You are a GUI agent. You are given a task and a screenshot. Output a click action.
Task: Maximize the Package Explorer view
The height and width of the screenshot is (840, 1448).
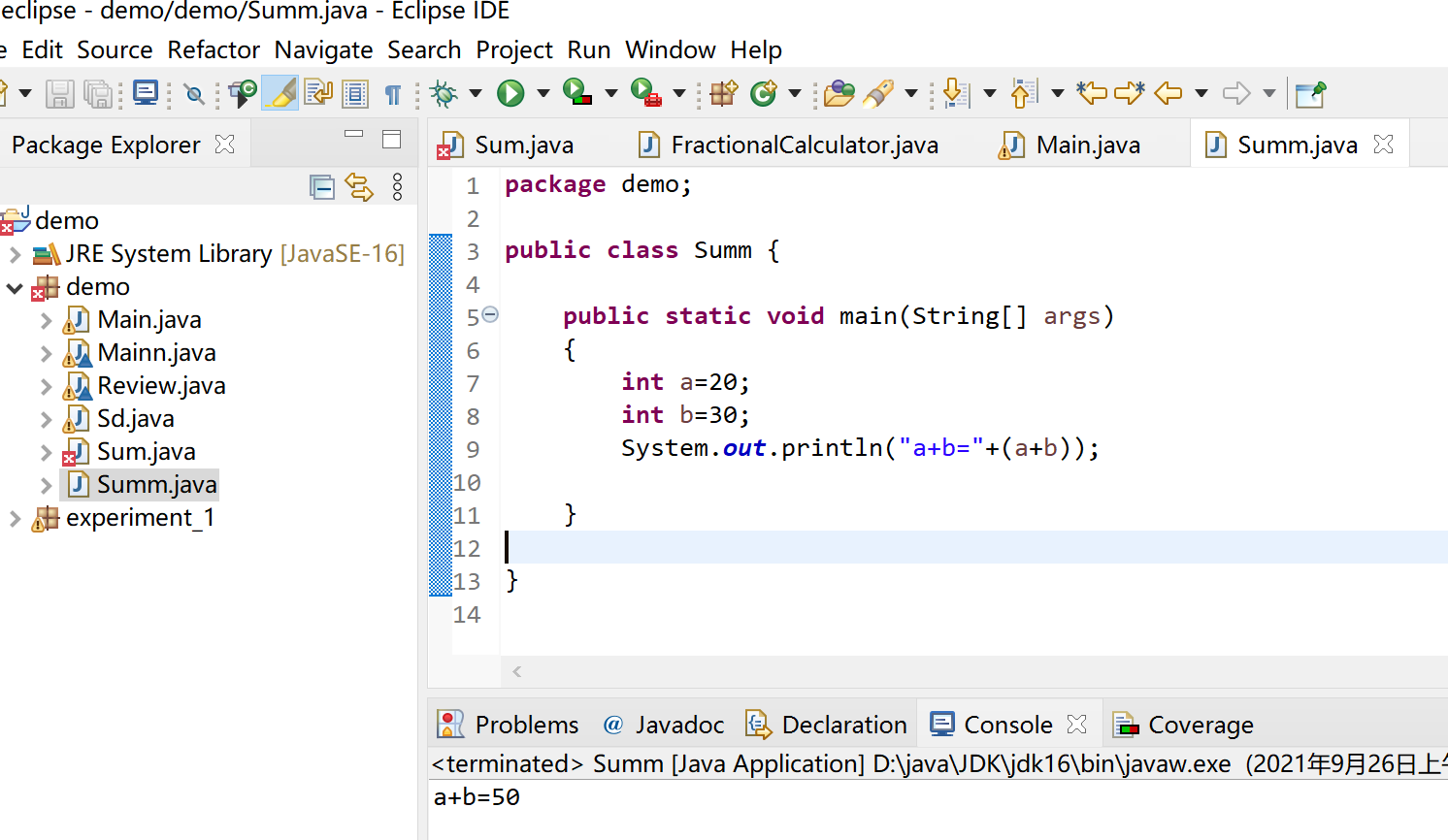point(391,140)
